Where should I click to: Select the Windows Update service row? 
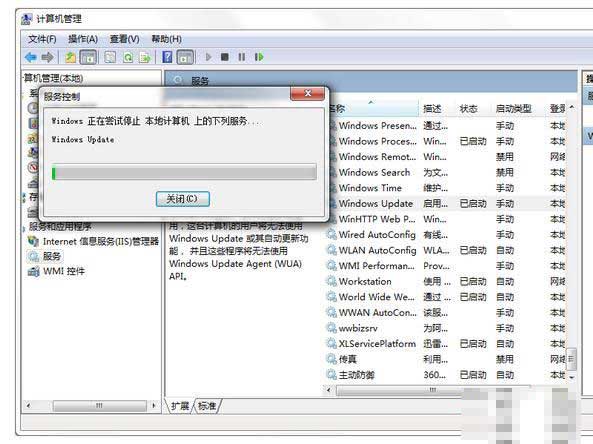446,203
